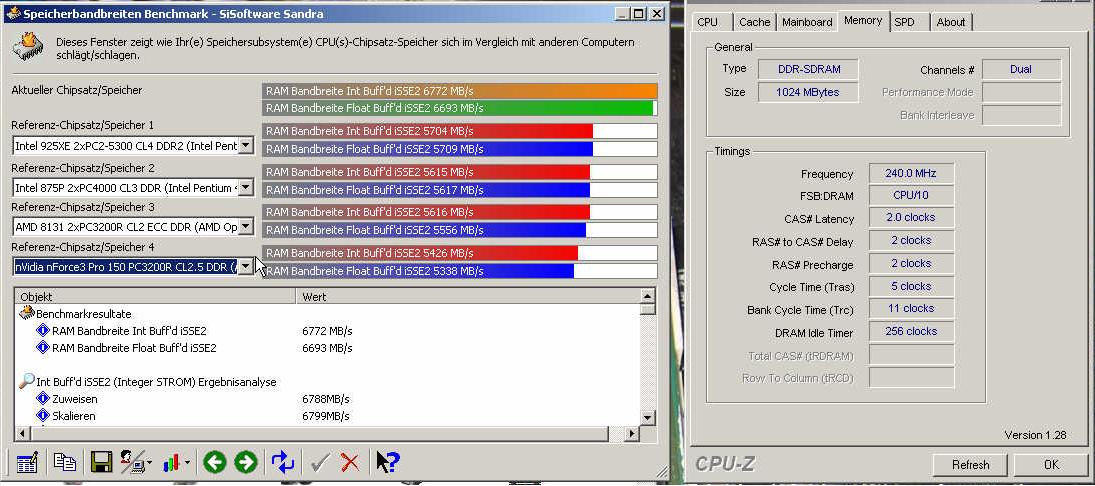The height and width of the screenshot is (486, 1095).
Task: Select the 6693 MB/s value in Wert column
Action: (x=327, y=348)
